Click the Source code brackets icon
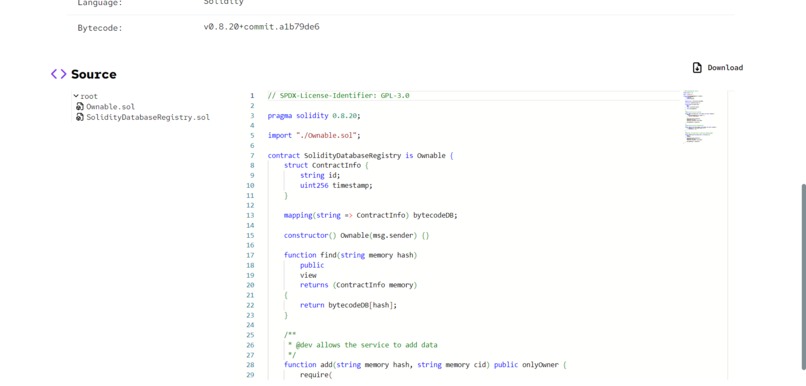This screenshot has height=386, width=806. [59, 74]
